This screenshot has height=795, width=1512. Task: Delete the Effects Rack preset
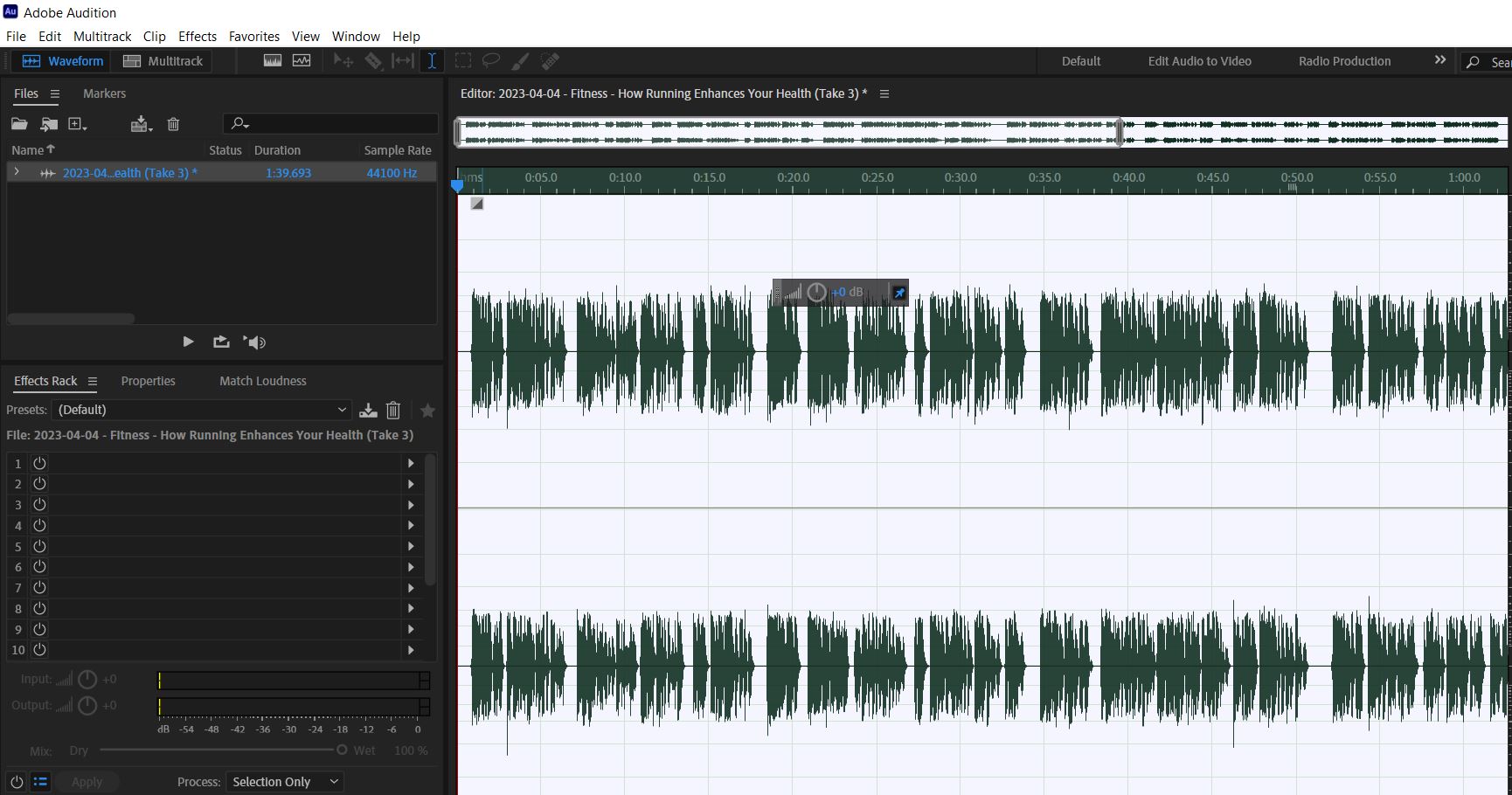(x=393, y=410)
